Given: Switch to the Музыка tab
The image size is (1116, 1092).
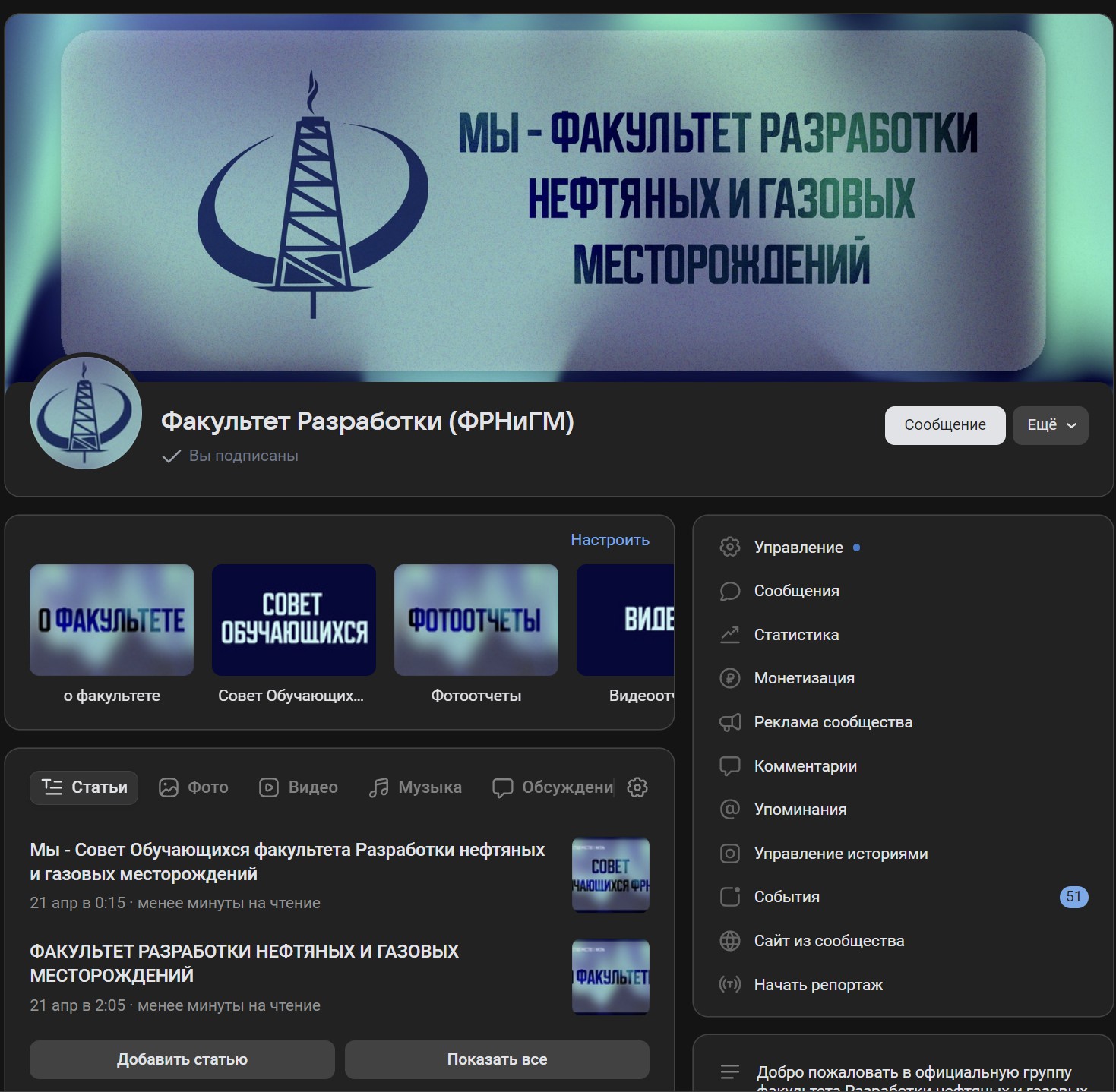Looking at the screenshot, I should point(415,787).
